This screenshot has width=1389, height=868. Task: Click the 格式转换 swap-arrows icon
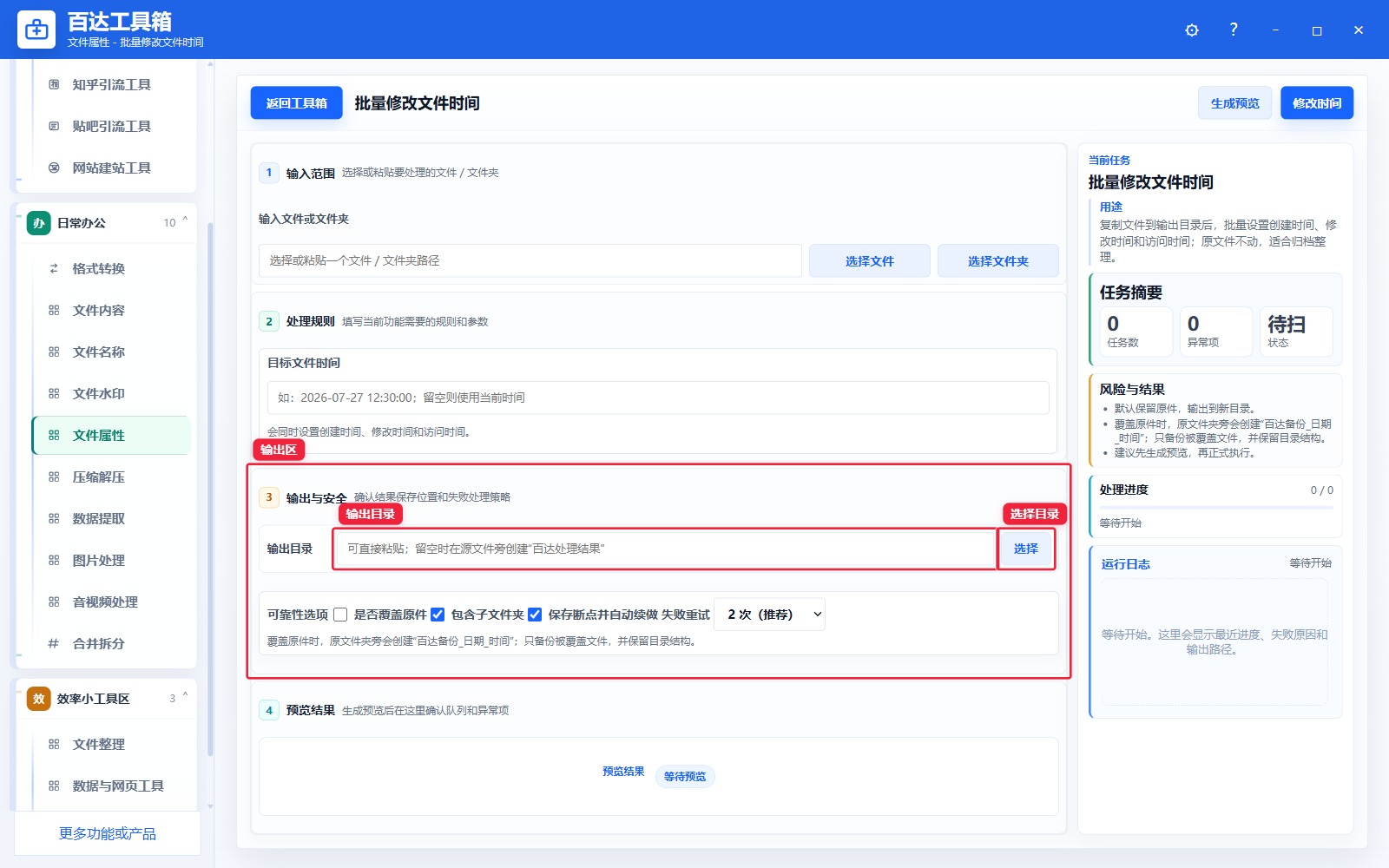point(54,268)
